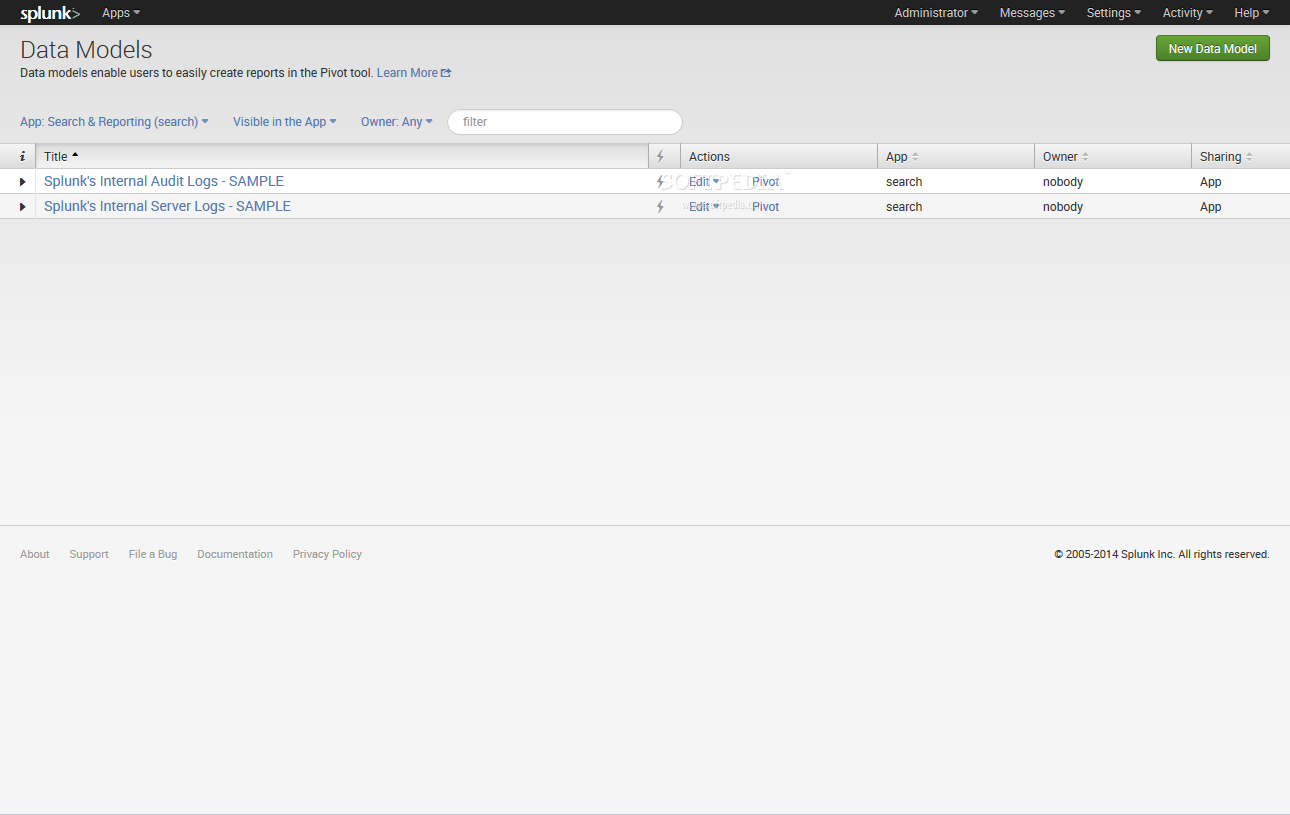Click into the filter text field
This screenshot has width=1290, height=815.
click(x=565, y=122)
